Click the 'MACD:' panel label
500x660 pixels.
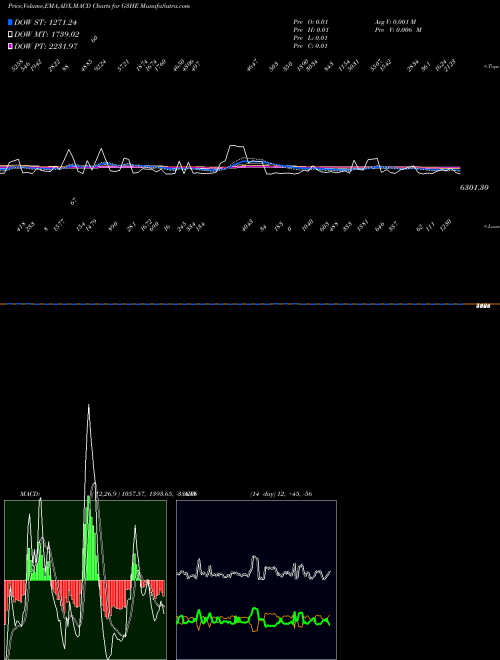click(30, 493)
